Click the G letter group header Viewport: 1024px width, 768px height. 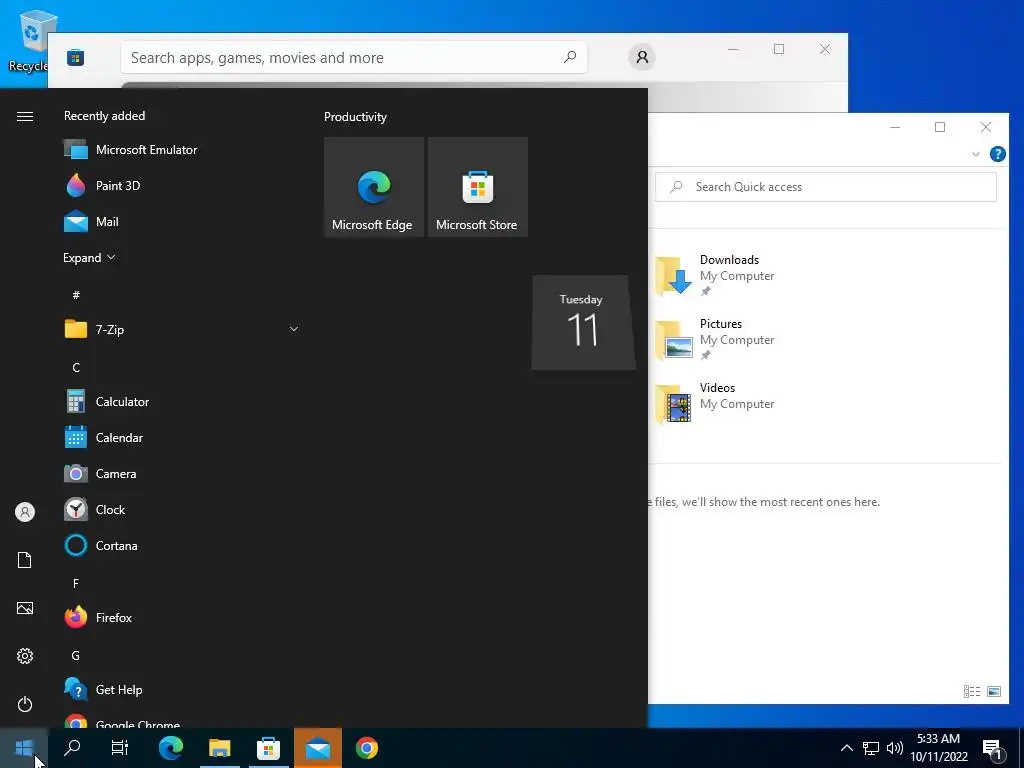coord(76,655)
